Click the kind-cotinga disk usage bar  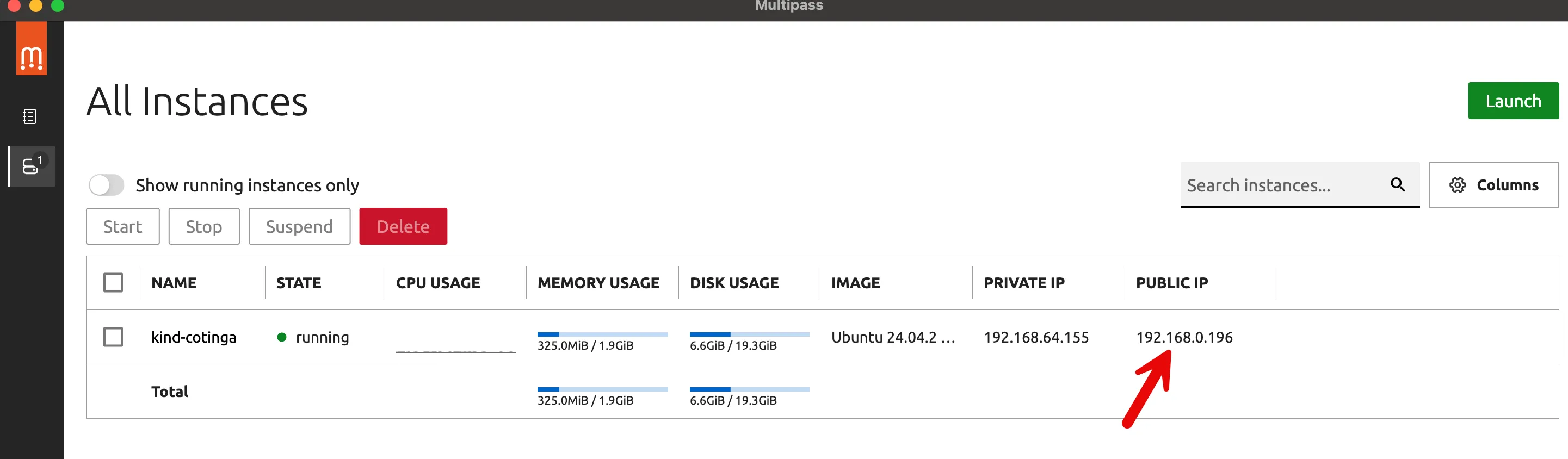(x=749, y=334)
